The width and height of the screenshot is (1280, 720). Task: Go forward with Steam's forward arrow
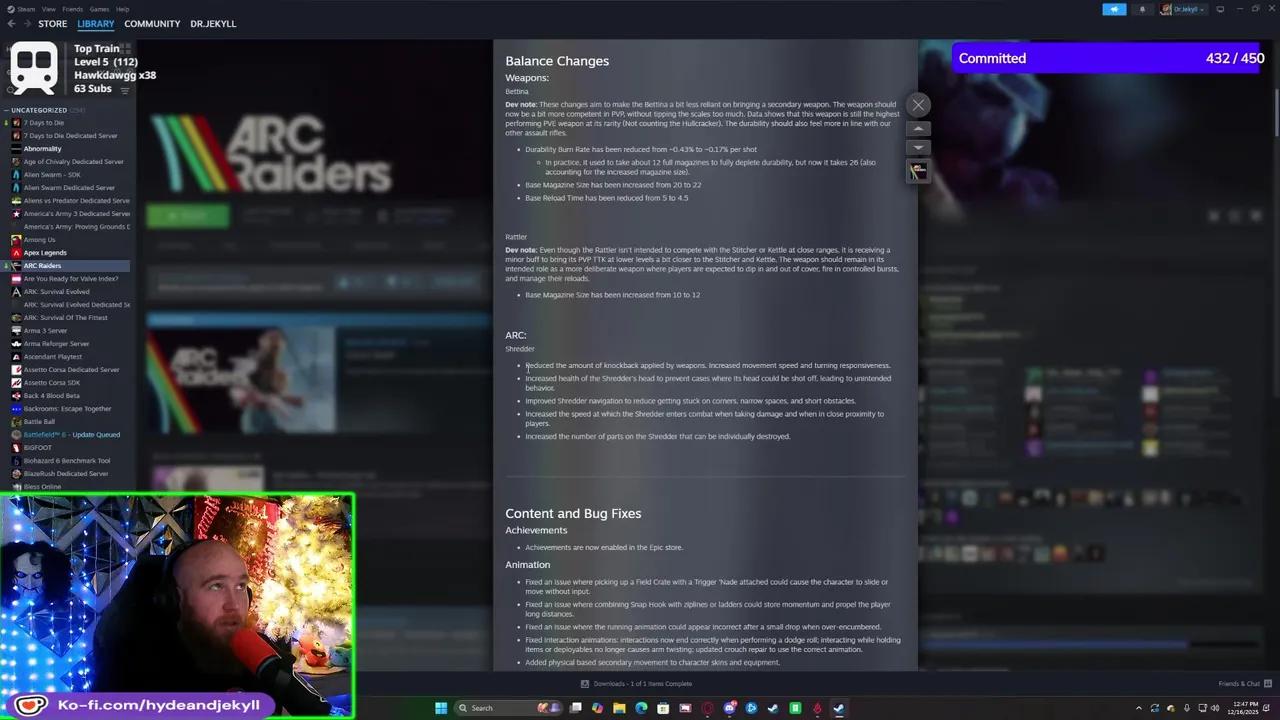[x=27, y=24]
